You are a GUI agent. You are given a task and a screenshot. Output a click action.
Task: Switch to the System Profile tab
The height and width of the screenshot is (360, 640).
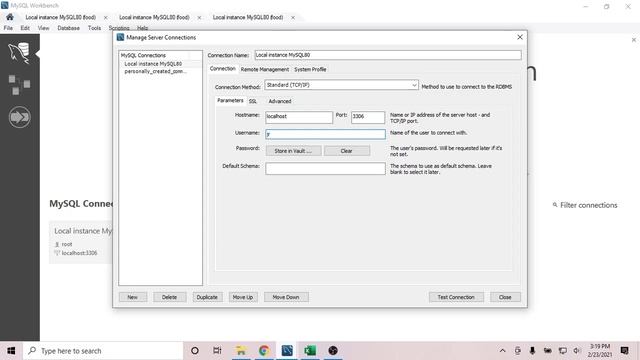310,69
